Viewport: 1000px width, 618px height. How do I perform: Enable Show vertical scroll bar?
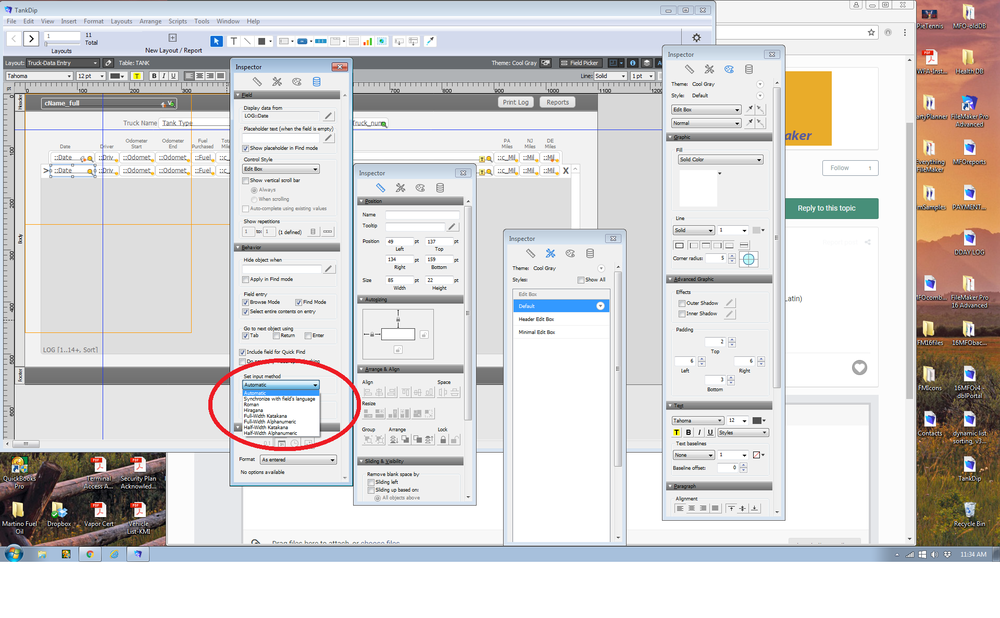(246, 180)
